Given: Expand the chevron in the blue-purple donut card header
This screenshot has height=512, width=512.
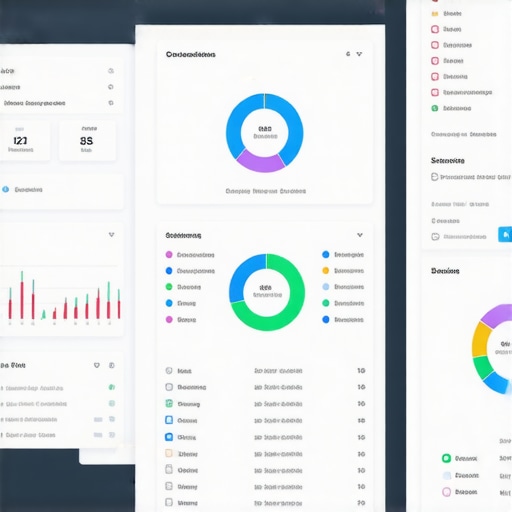Looking at the screenshot, I should [359, 54].
